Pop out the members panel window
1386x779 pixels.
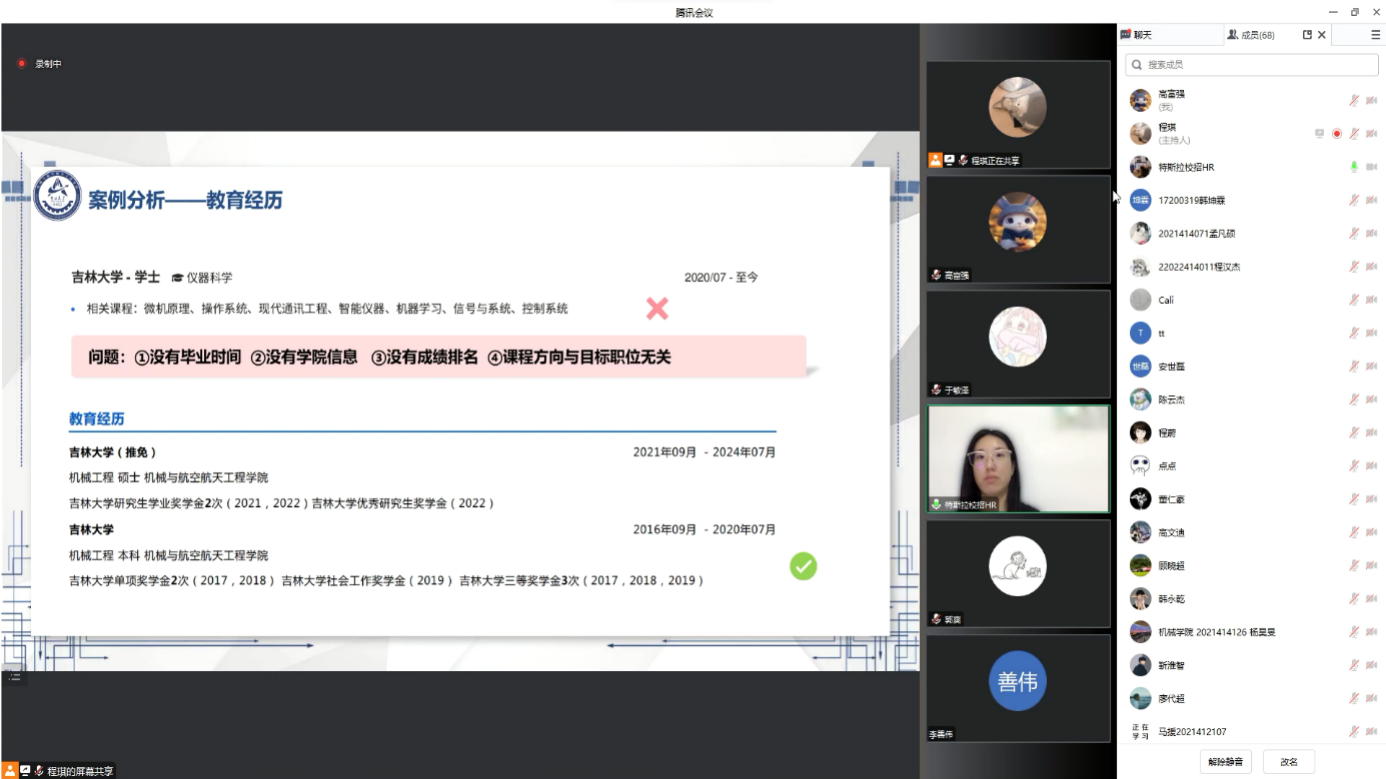click(x=1306, y=35)
